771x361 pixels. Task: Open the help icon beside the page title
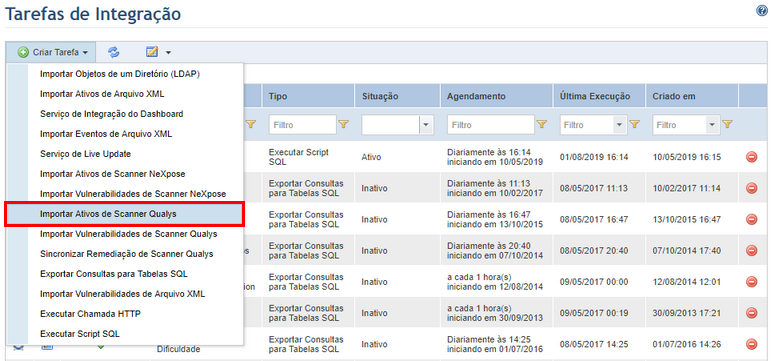pyautogui.click(x=762, y=11)
